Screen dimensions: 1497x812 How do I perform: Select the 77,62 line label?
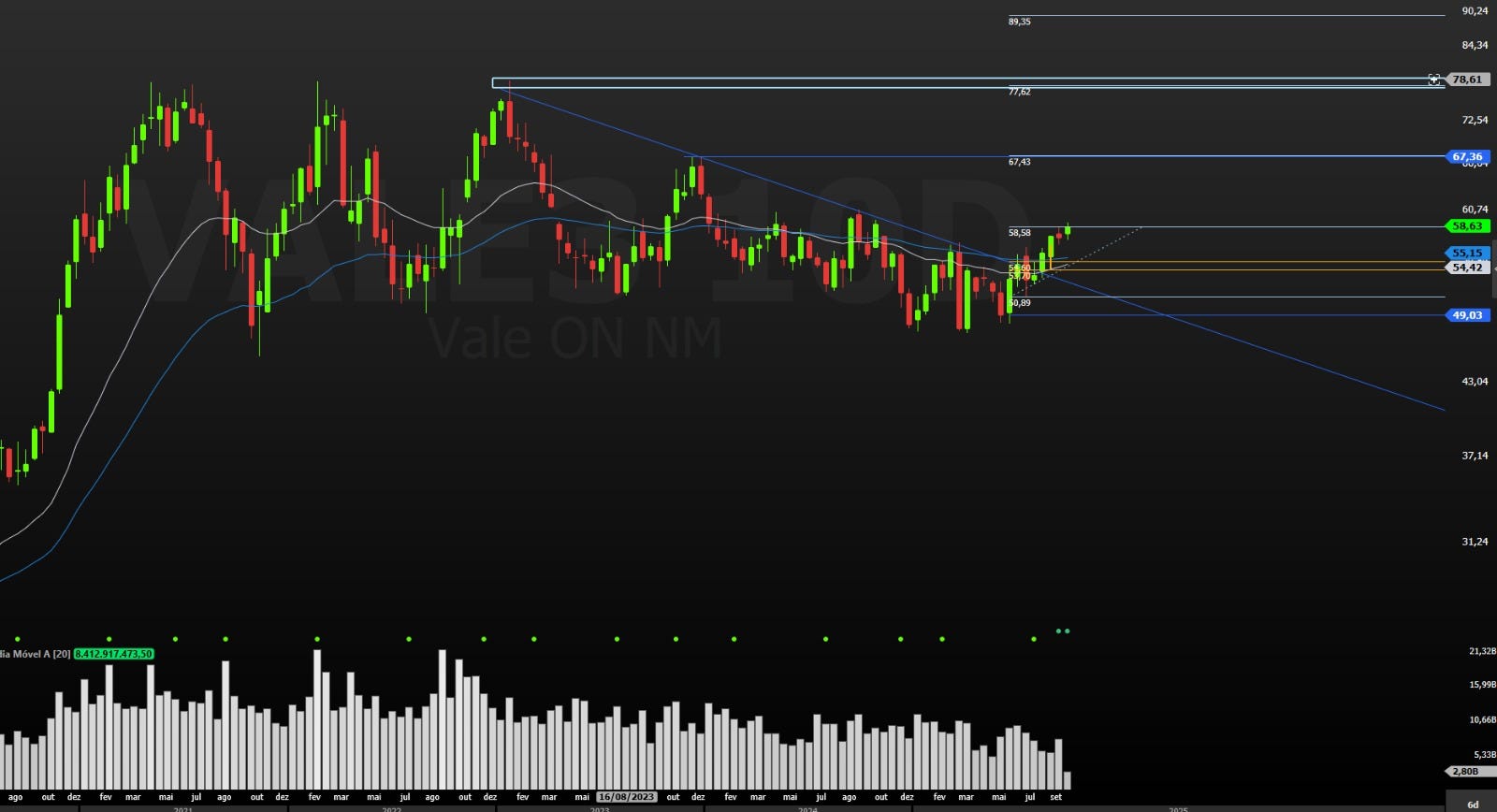pyautogui.click(x=1020, y=92)
